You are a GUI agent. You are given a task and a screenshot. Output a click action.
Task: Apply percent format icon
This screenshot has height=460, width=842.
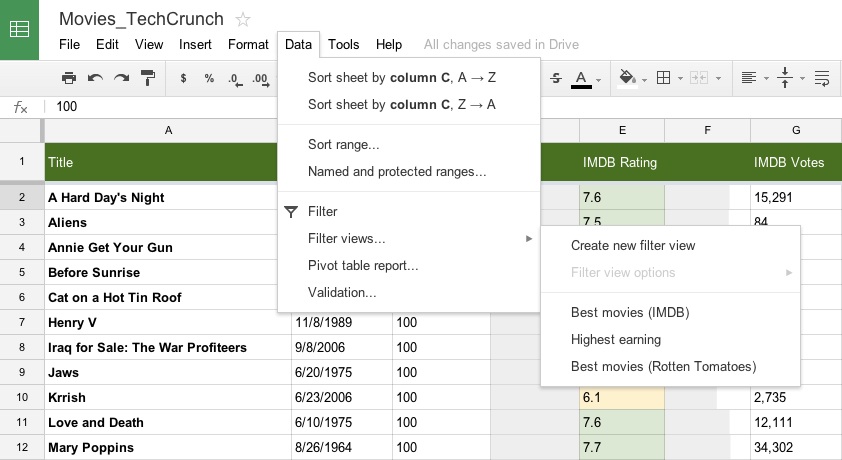pyautogui.click(x=209, y=78)
